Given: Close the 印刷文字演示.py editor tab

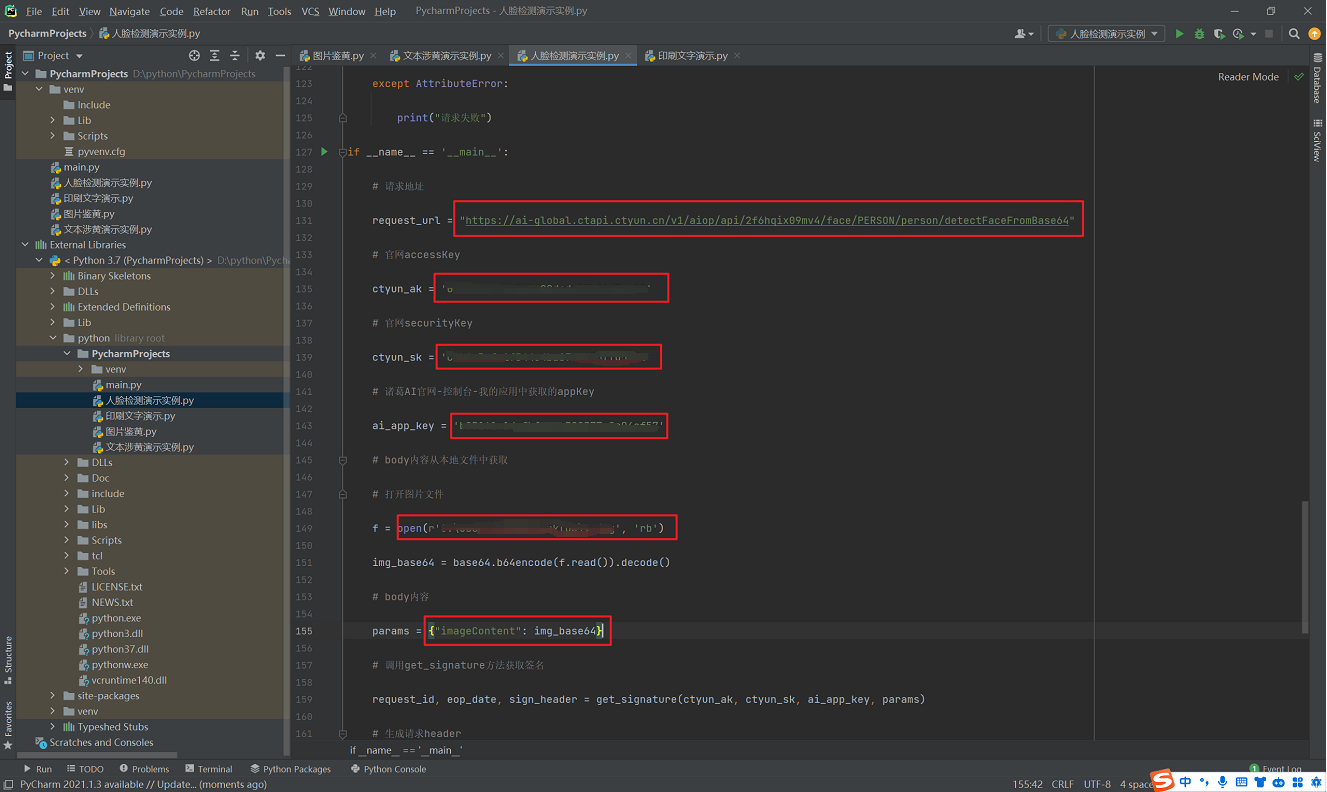Looking at the screenshot, I should coord(737,56).
